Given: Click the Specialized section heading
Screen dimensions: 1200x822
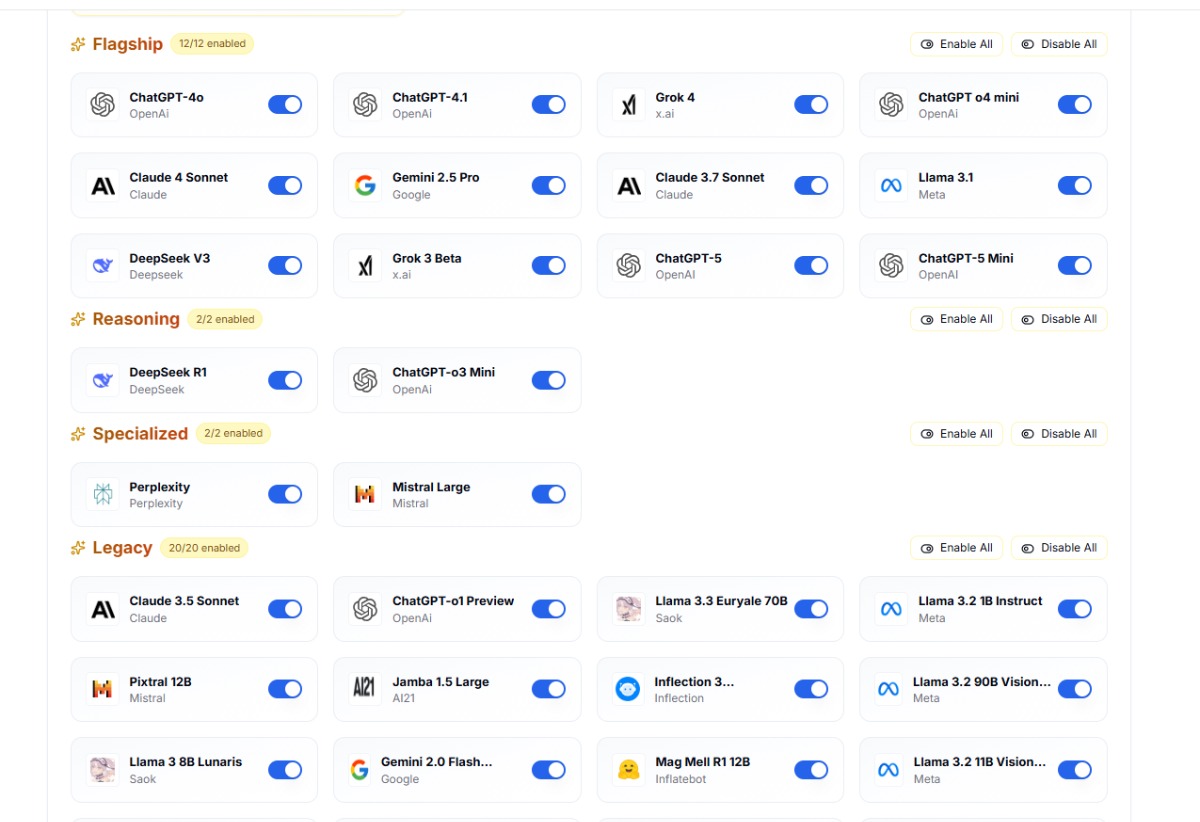Looking at the screenshot, I should tap(140, 434).
